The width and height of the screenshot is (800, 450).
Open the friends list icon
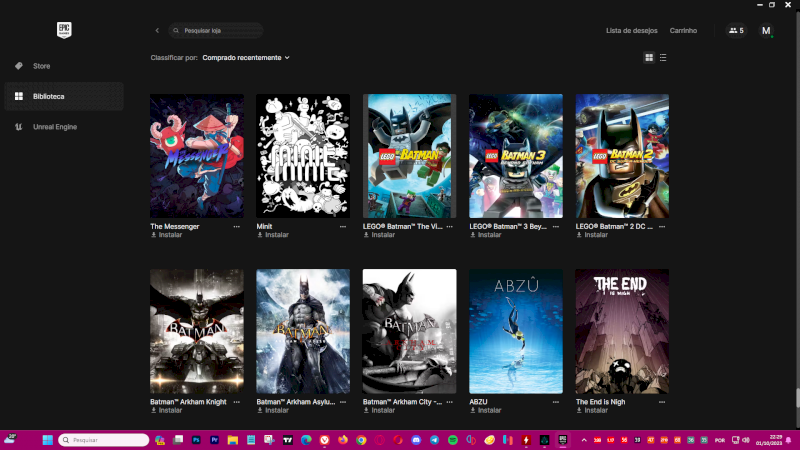[x=735, y=31]
